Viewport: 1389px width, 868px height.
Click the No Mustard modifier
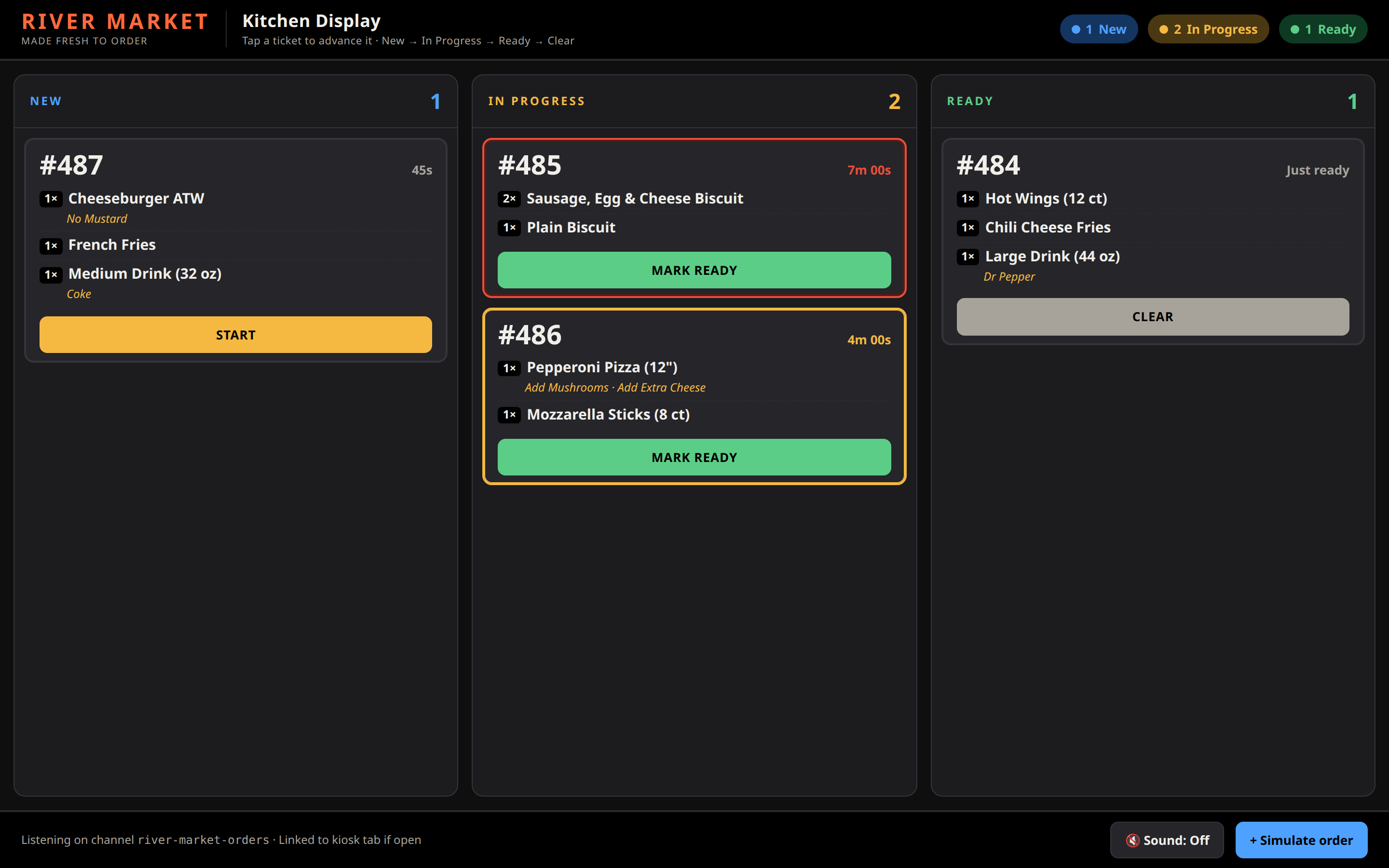coord(96,219)
